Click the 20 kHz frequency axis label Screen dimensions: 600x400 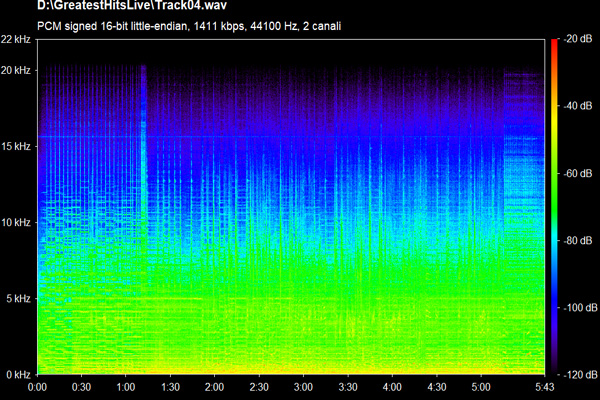[x=16, y=70]
